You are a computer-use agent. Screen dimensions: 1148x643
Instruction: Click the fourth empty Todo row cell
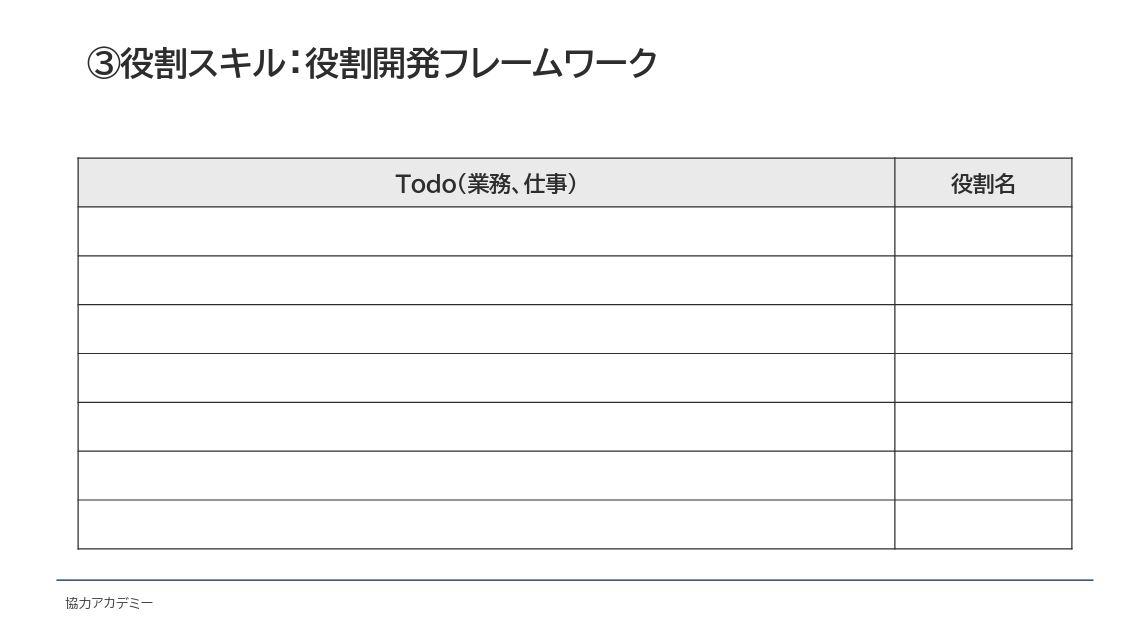(x=486, y=378)
